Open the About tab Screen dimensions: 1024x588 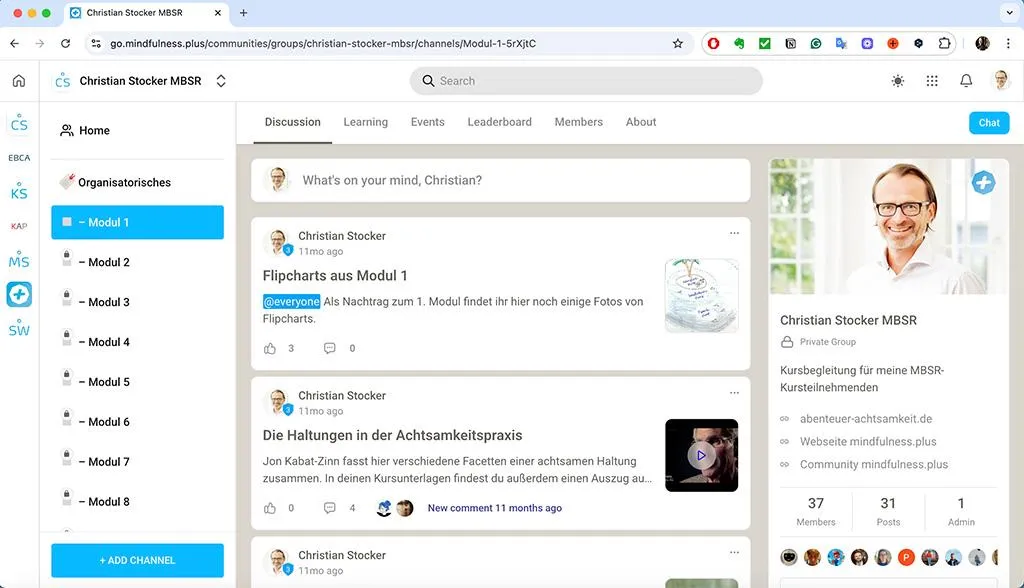coord(641,122)
